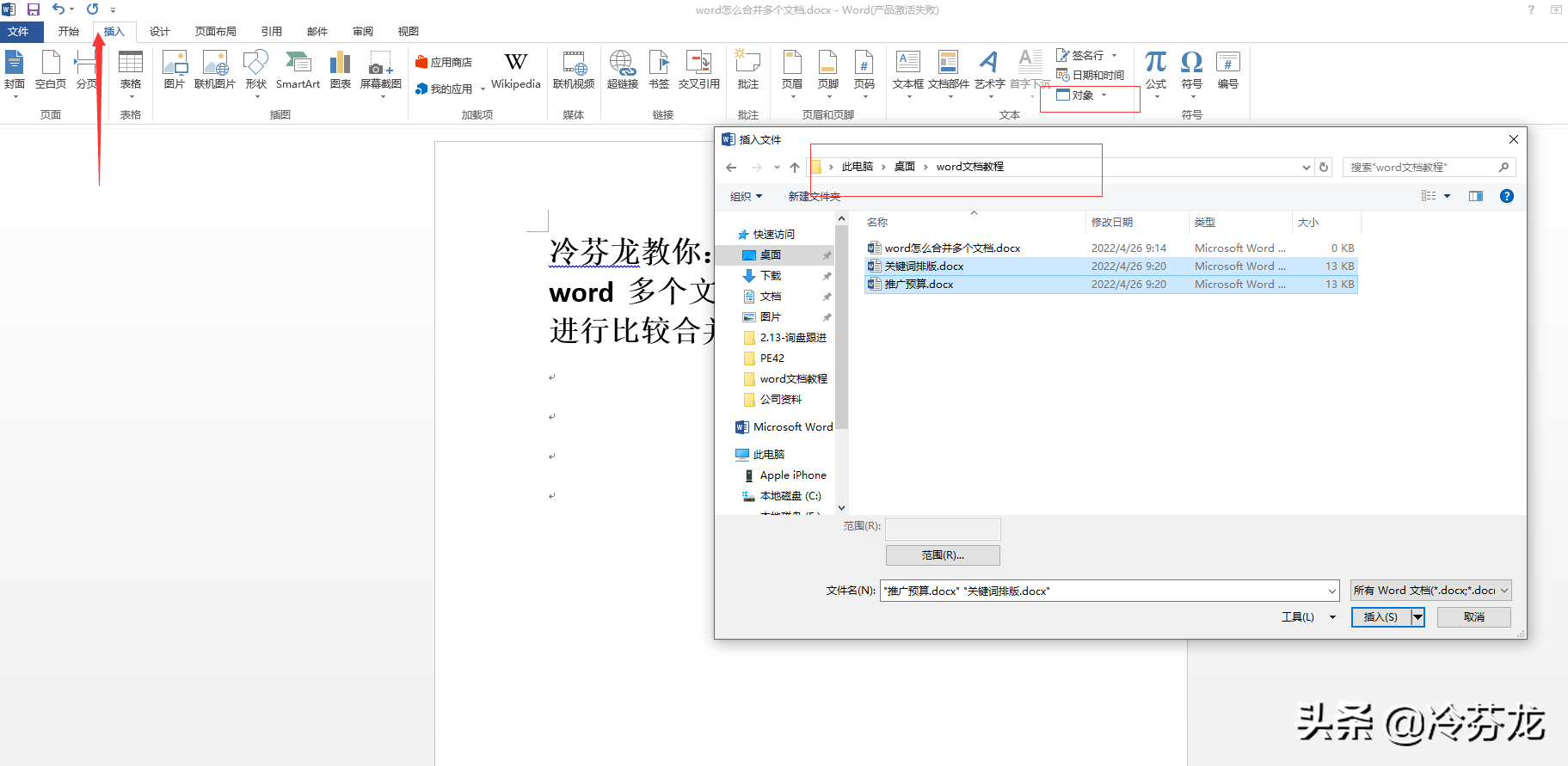The image size is (1568, 766).
Task: Expand the view mode dropdown arrow in dialog
Action: point(1447,196)
